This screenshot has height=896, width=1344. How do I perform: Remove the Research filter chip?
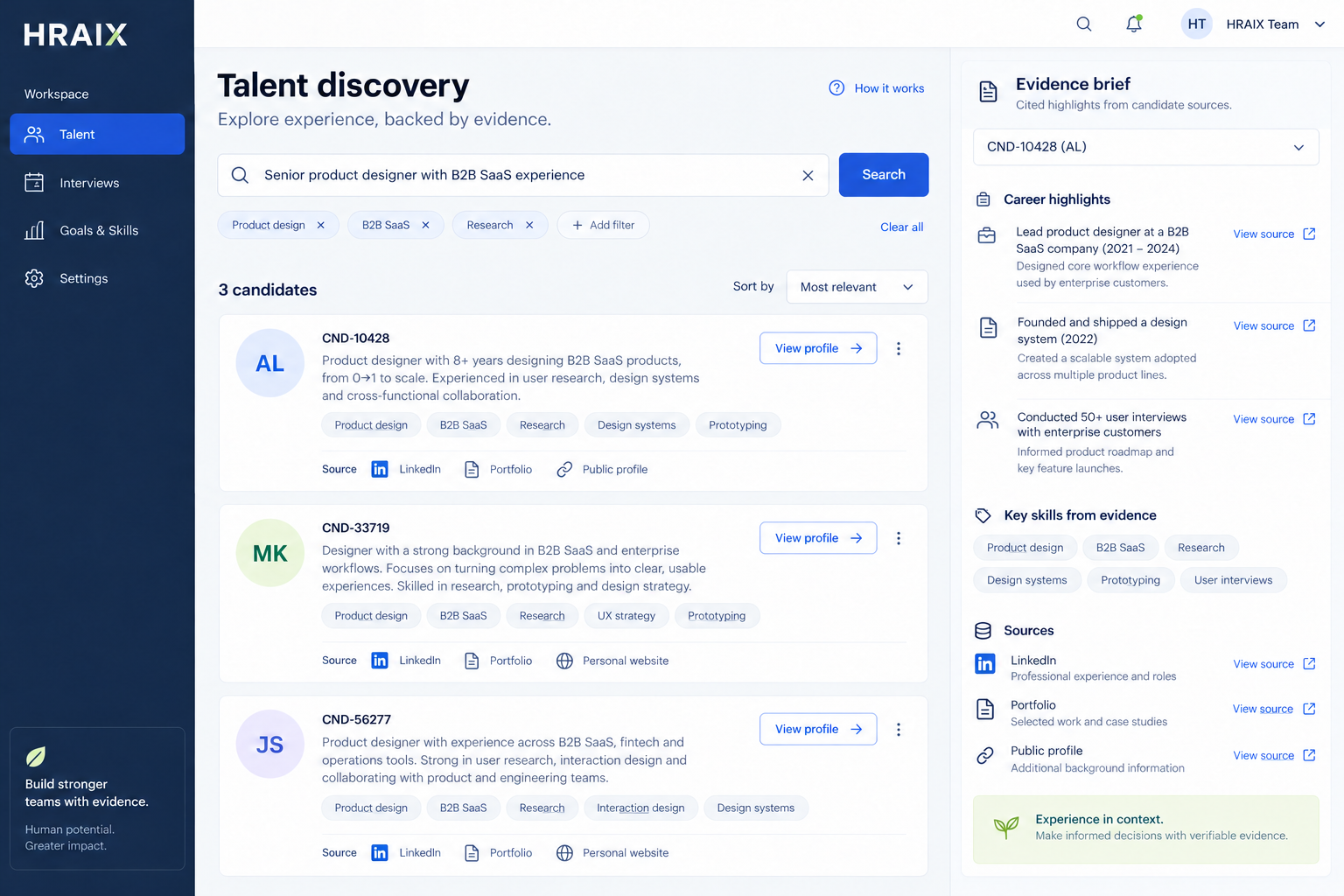coord(529,225)
